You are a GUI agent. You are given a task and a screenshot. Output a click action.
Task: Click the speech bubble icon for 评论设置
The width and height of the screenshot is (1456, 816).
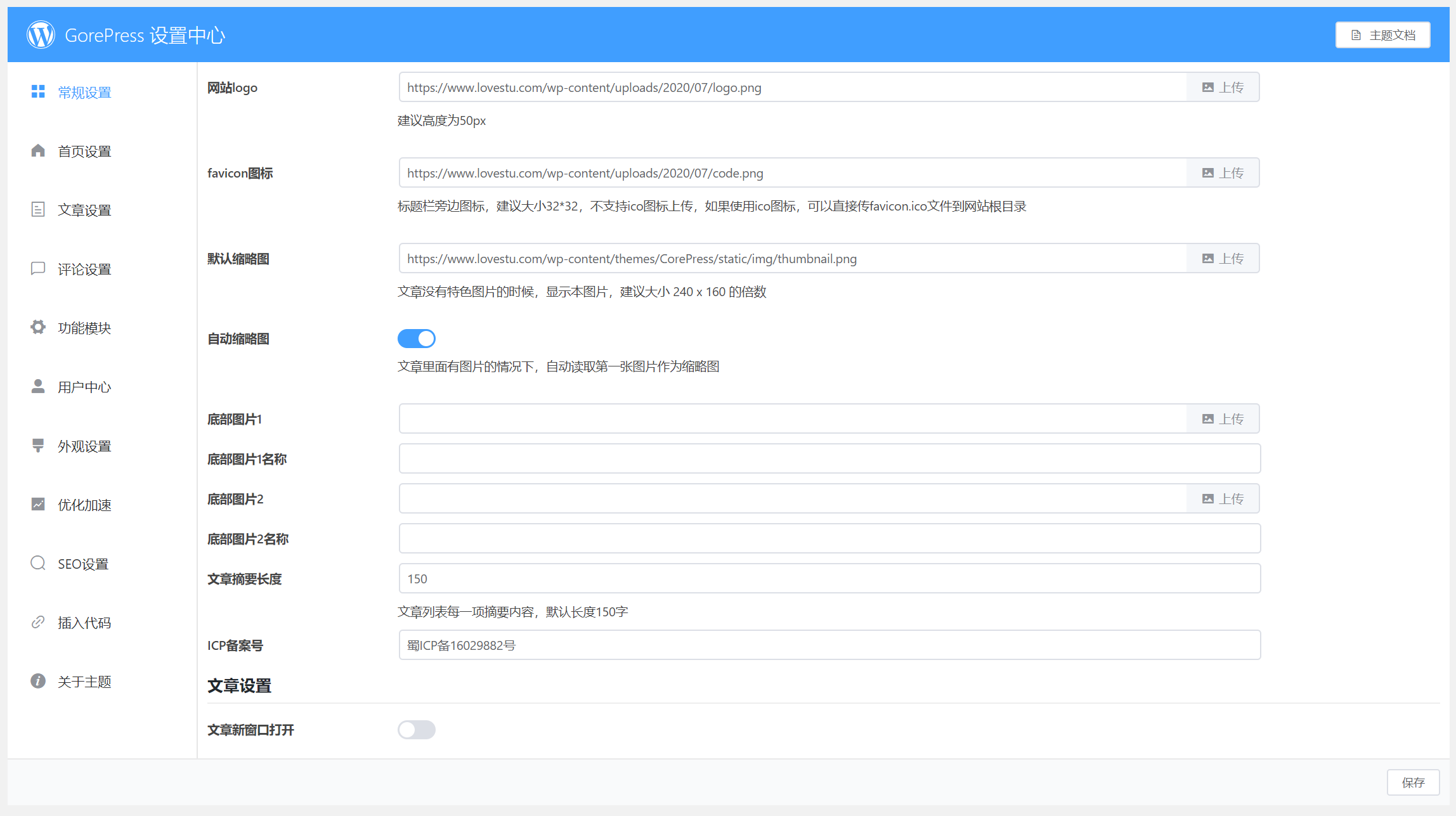click(38, 268)
